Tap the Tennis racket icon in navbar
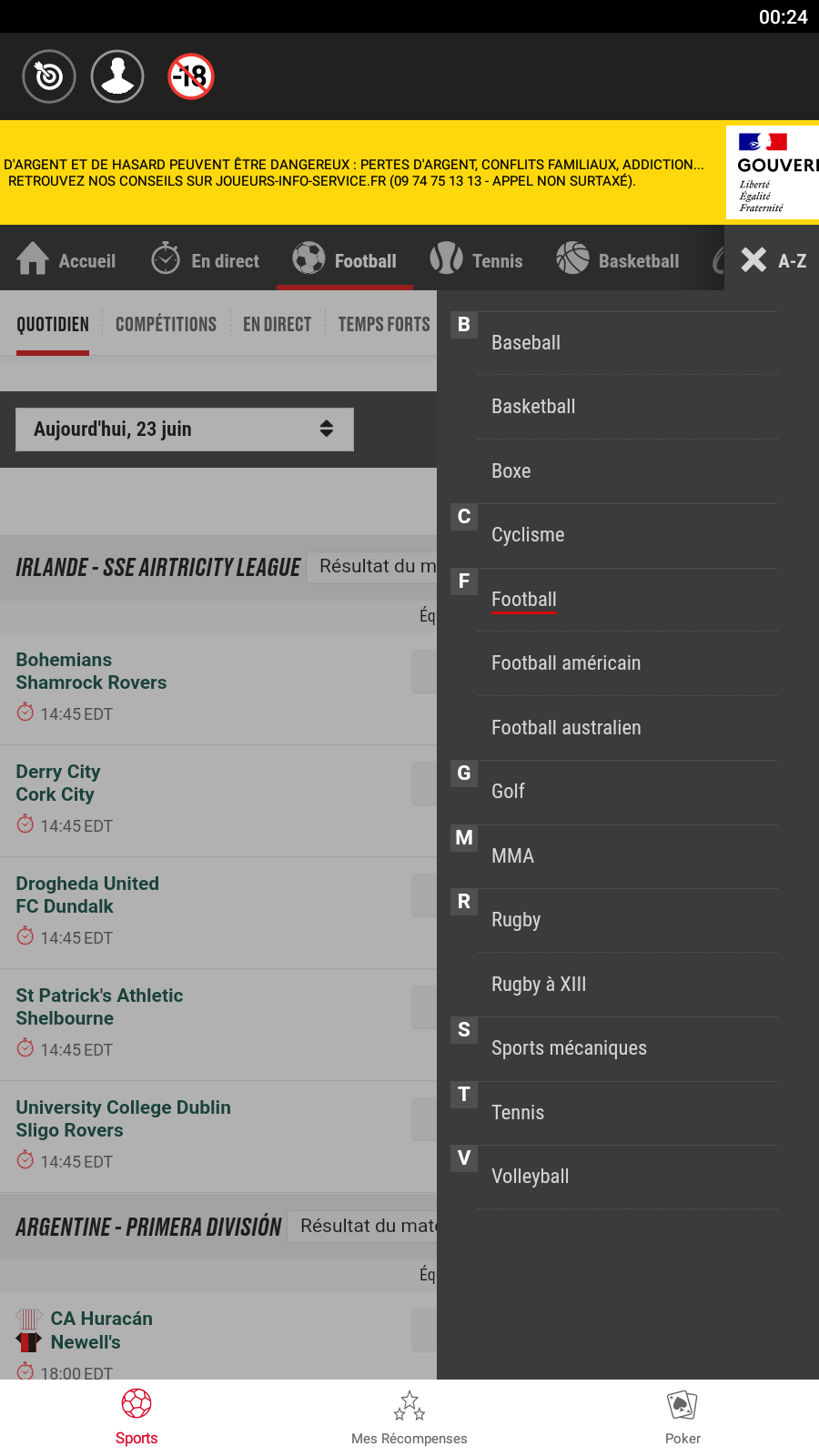Viewport: 819px width, 1456px height. coord(447,259)
